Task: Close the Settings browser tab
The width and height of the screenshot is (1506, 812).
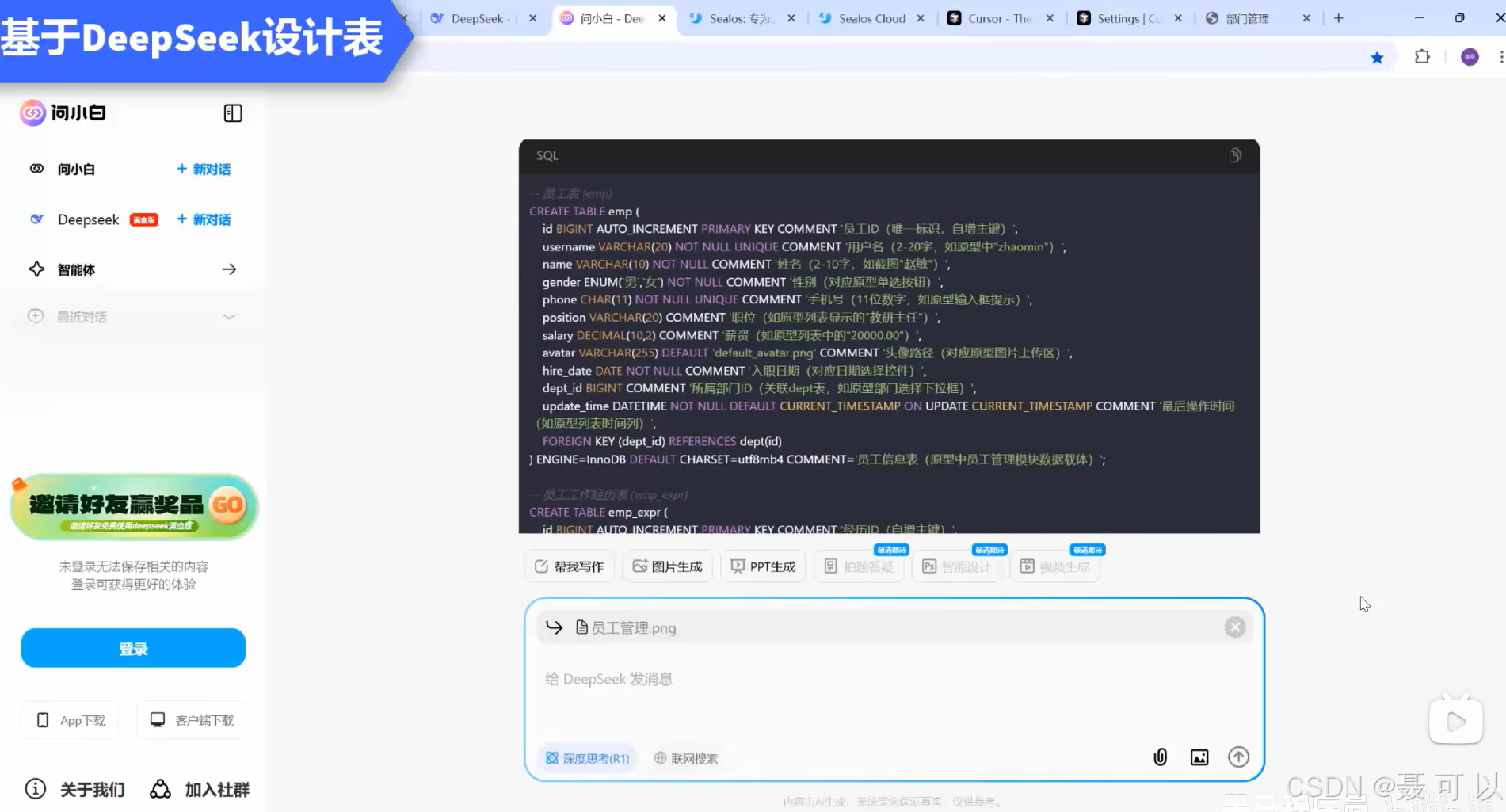Action: coord(1178,18)
